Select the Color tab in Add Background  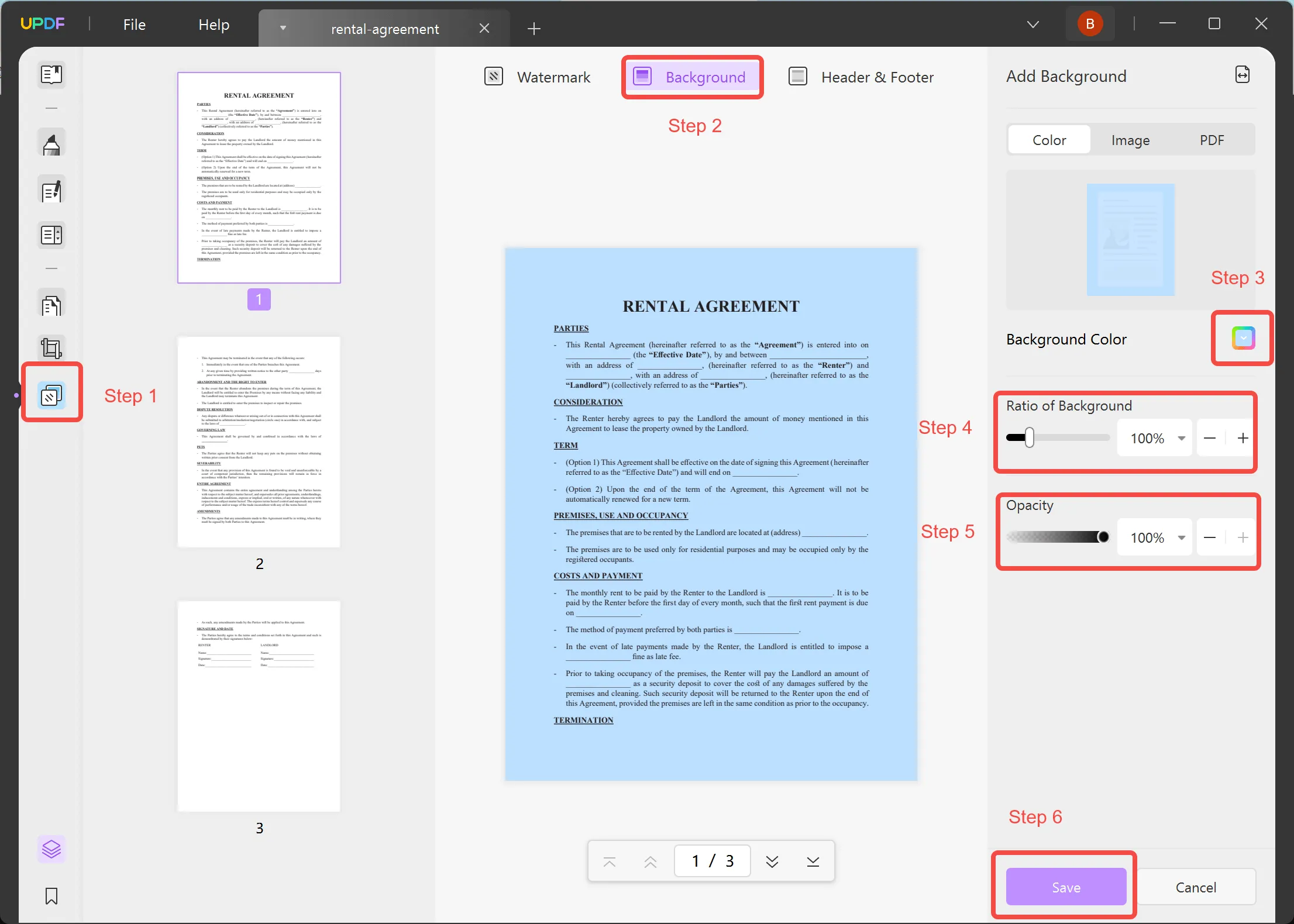click(1048, 140)
